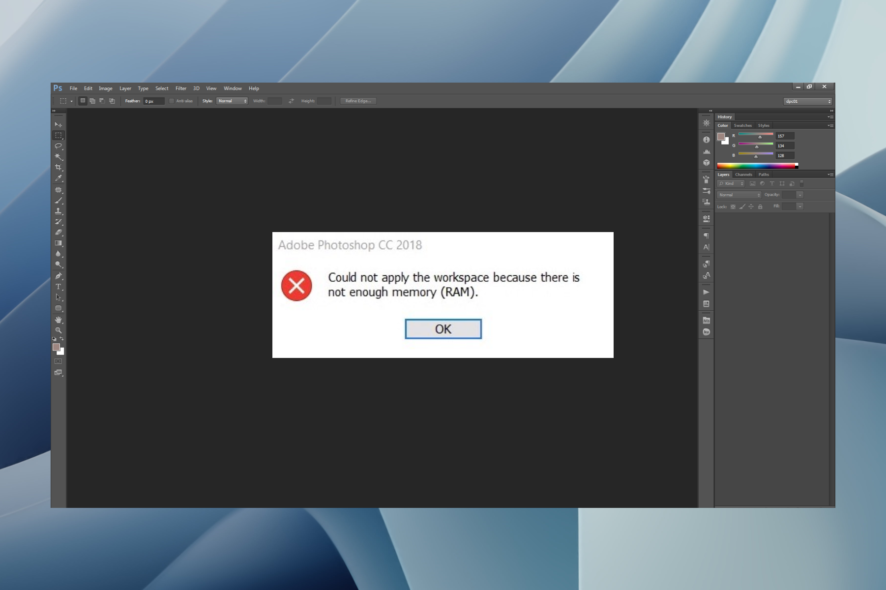886x590 pixels.
Task: Open the Layers panel flyout menu
Action: tap(830, 175)
